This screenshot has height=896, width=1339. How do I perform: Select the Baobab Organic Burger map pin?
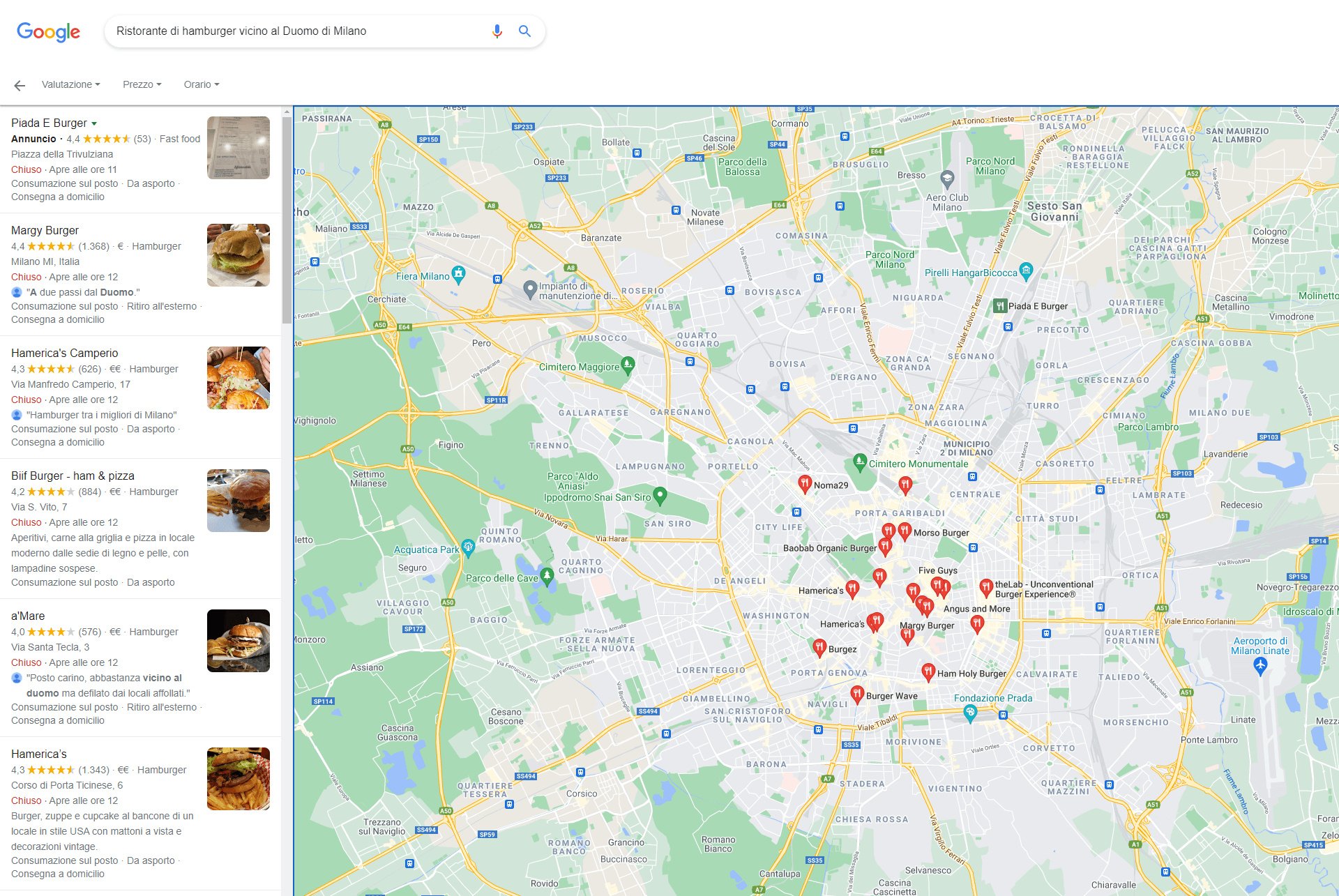[885, 546]
